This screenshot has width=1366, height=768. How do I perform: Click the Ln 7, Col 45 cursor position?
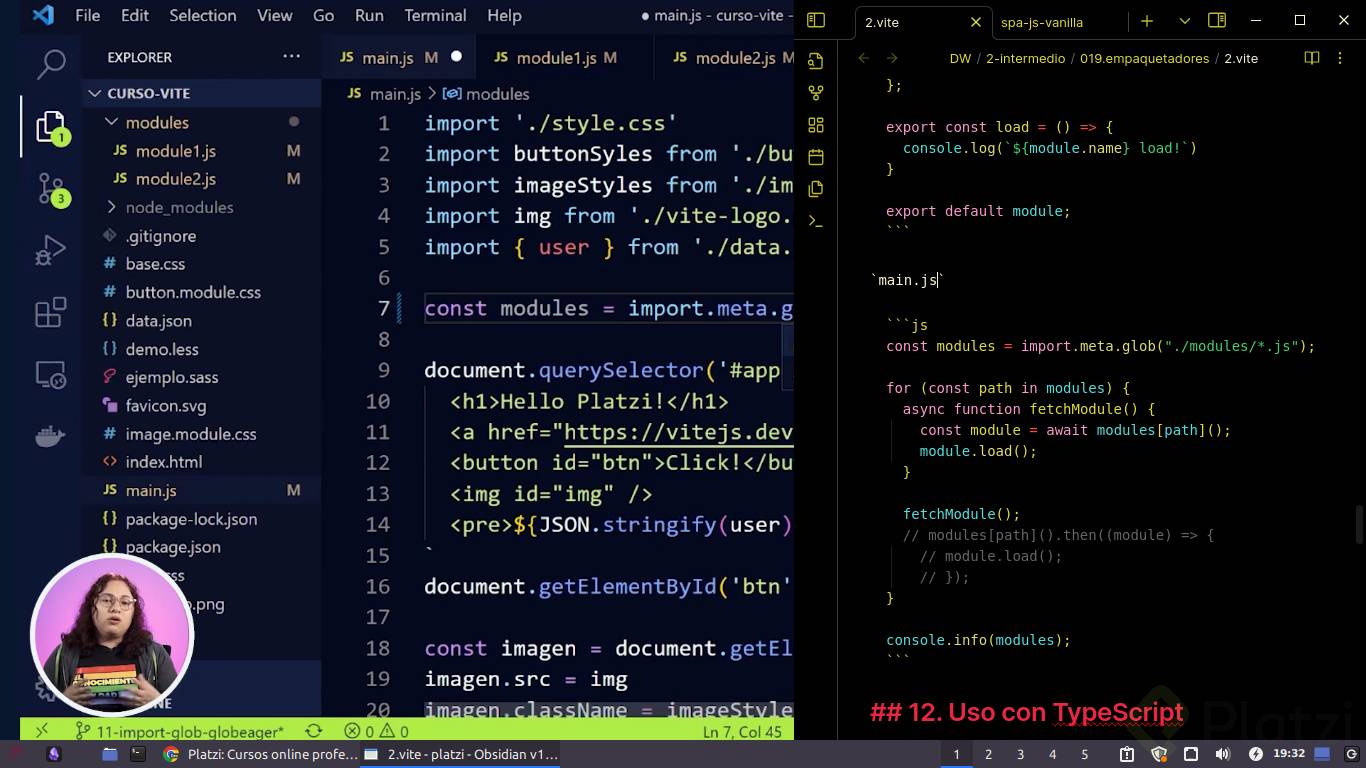pos(742,732)
